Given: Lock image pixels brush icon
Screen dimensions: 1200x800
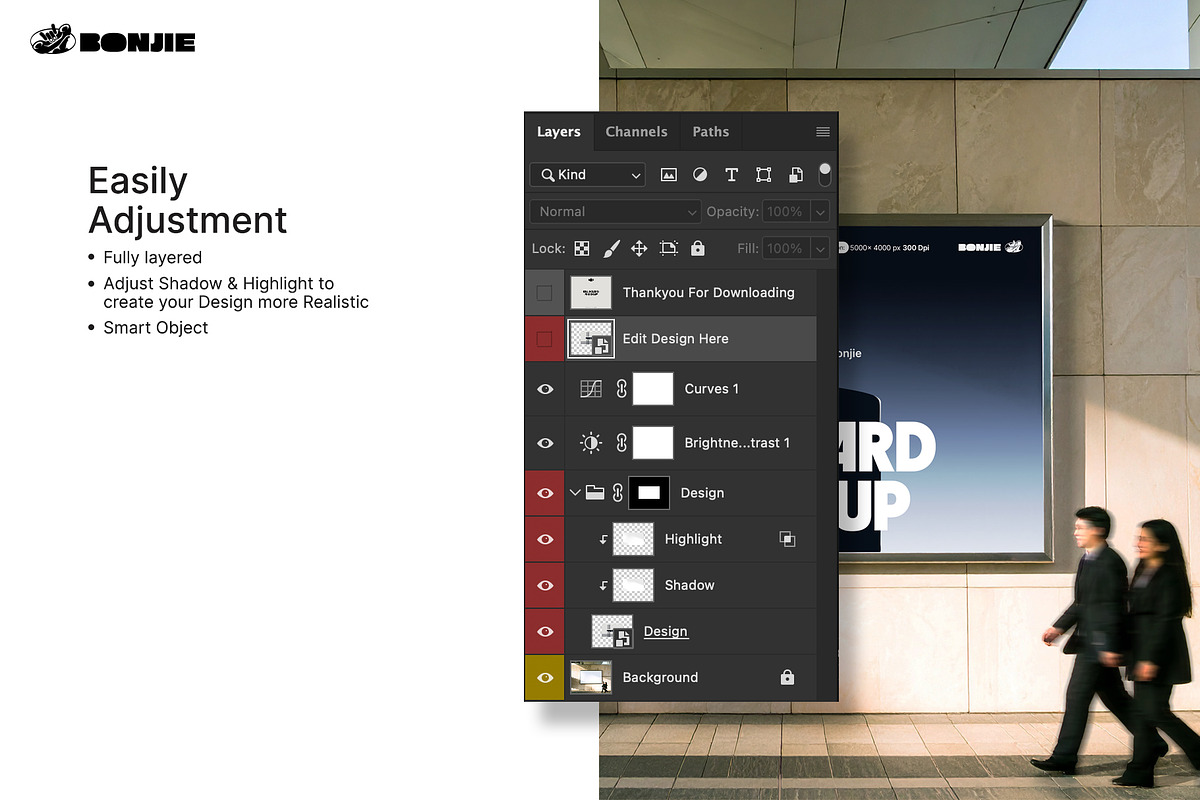Looking at the screenshot, I should tap(611, 248).
